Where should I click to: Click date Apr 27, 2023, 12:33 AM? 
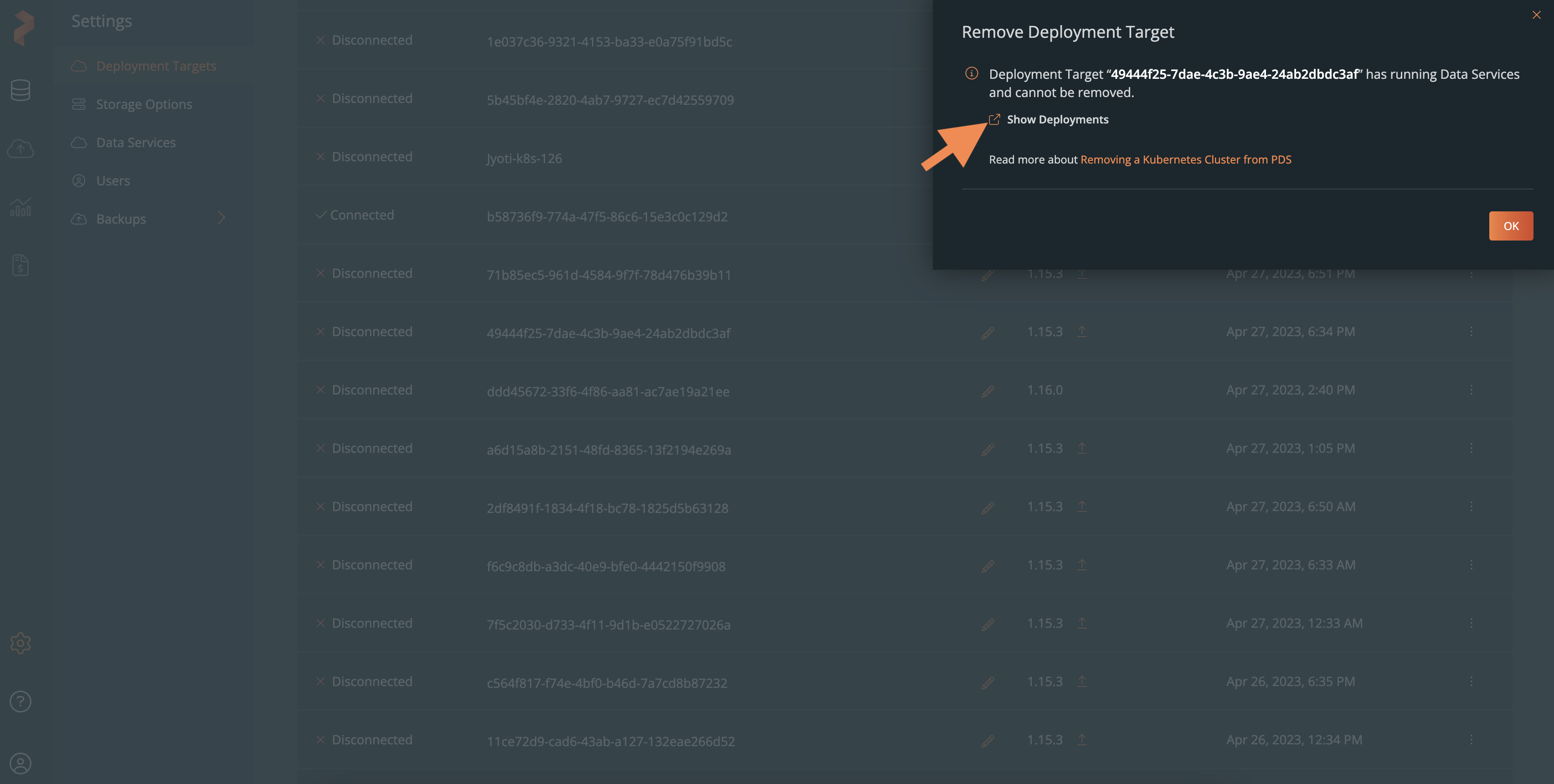(x=1295, y=623)
